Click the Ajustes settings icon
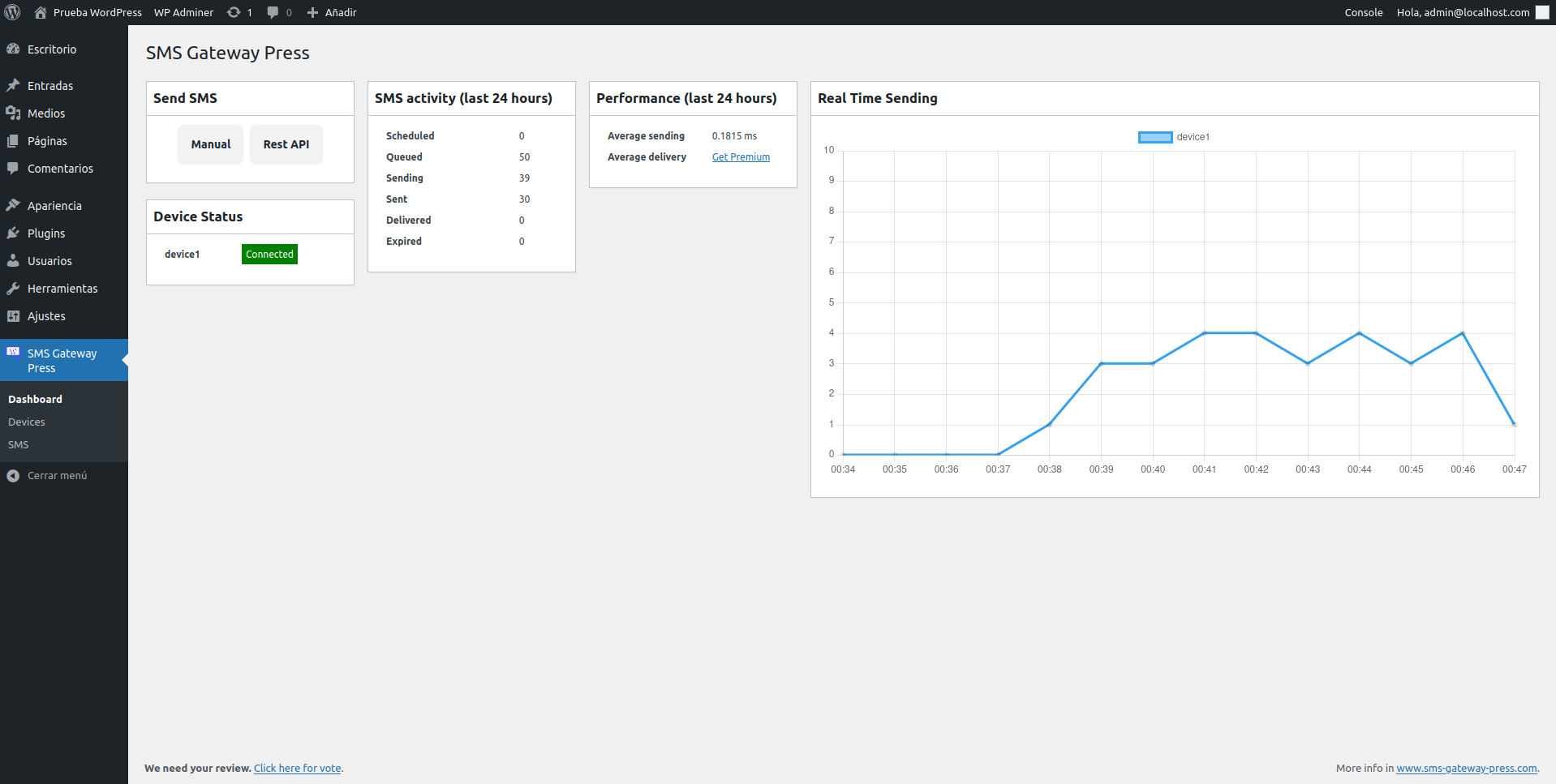 tap(13, 315)
